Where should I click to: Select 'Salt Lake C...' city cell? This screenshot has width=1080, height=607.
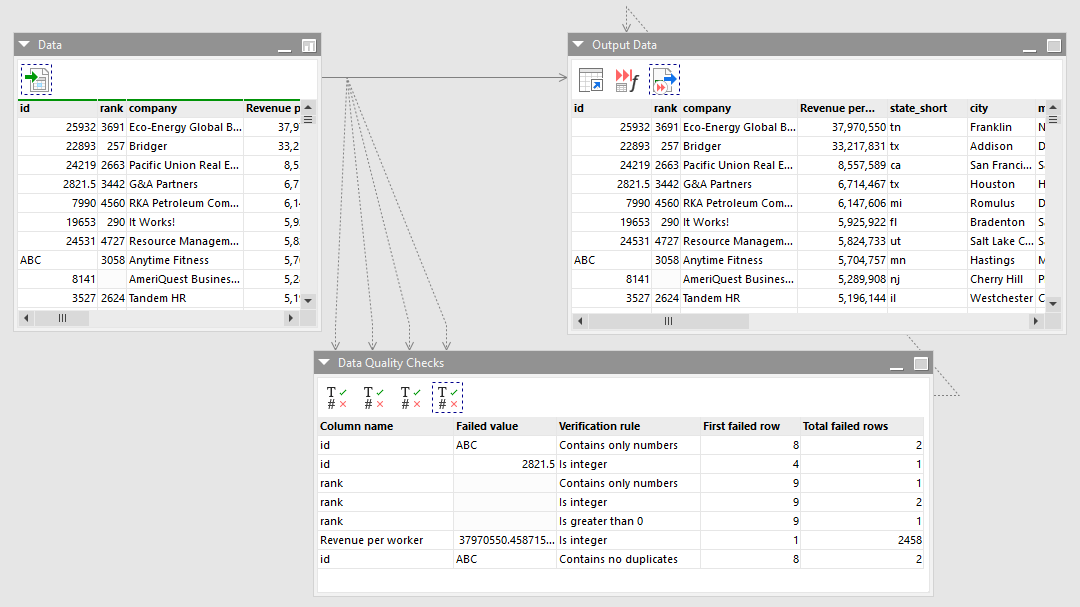1001,241
